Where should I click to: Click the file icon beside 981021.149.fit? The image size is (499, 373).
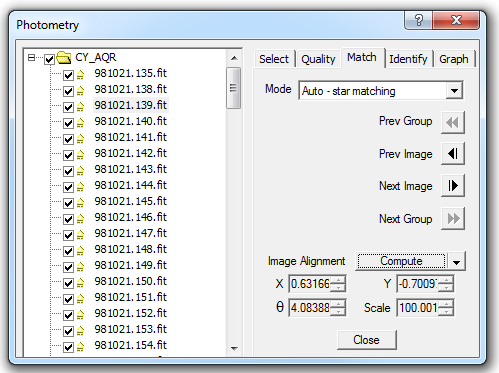[x=80, y=267]
